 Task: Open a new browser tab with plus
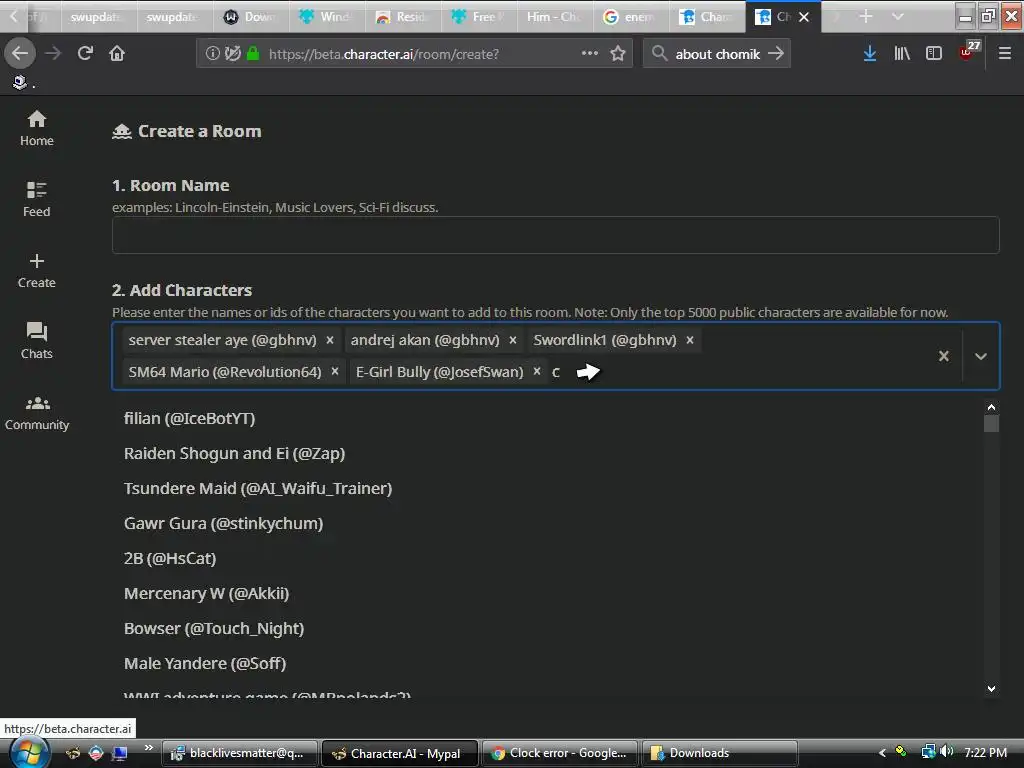(866, 16)
